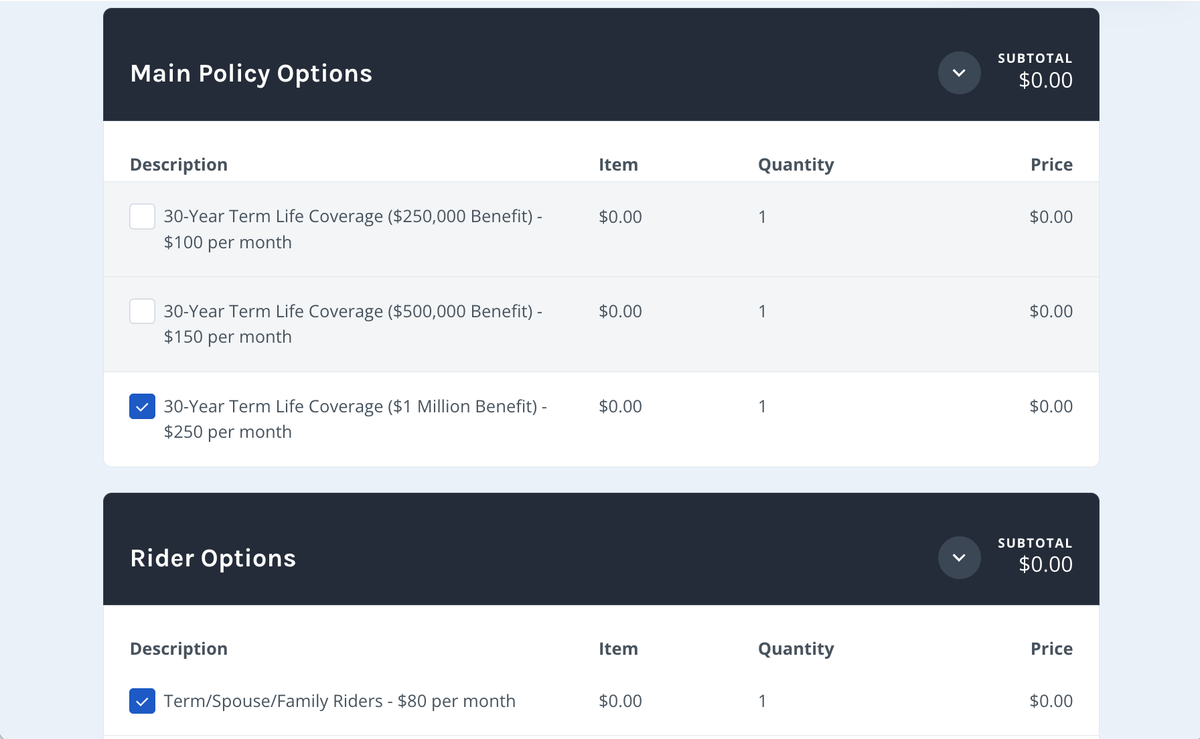This screenshot has width=1200, height=739.
Task: Collapse the Main Policy Options section
Action: (x=959, y=73)
